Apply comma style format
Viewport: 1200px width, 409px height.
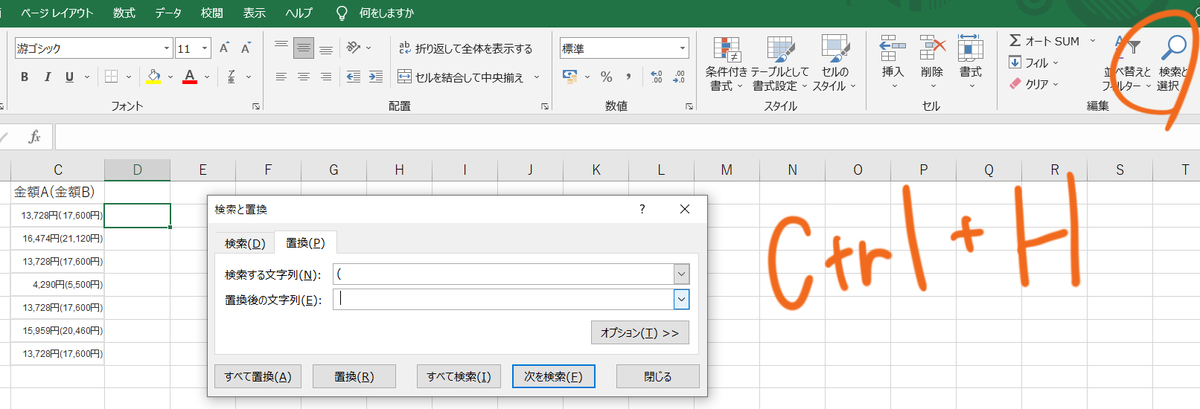point(628,77)
